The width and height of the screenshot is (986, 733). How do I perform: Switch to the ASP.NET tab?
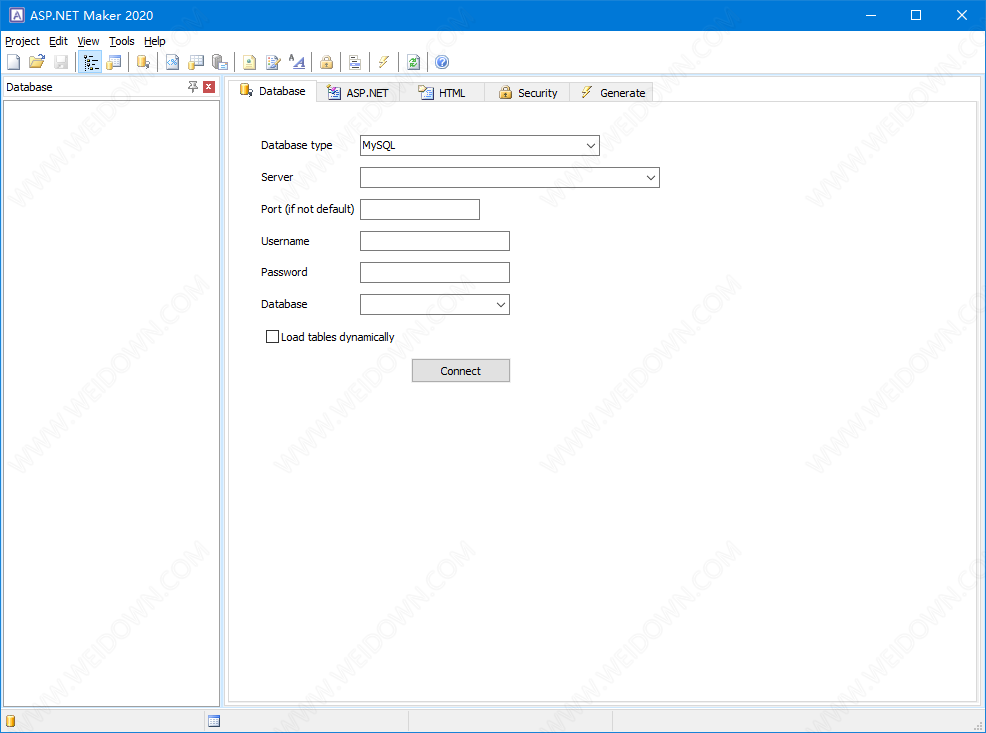click(358, 92)
